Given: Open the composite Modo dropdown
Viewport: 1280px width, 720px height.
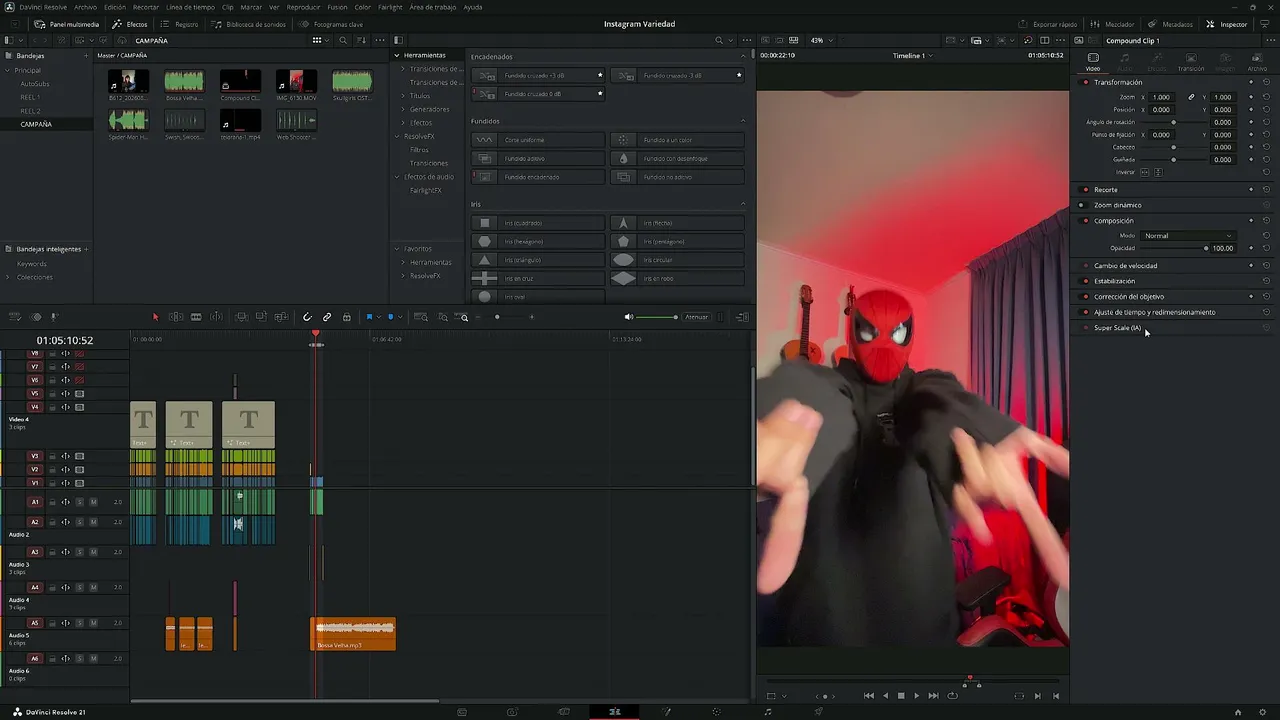Looking at the screenshot, I should pyautogui.click(x=1189, y=236).
